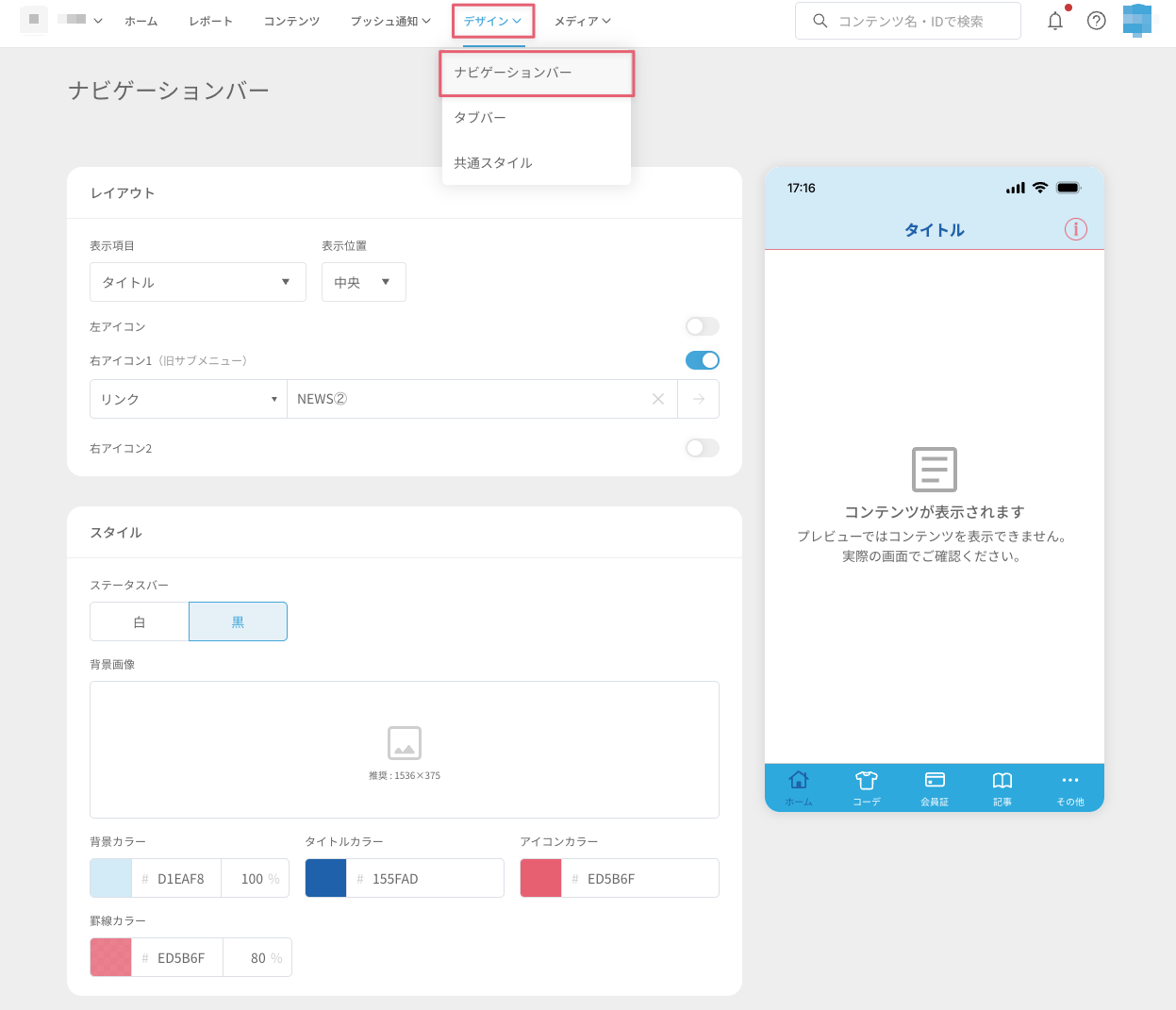Open the リンク type dropdown
This screenshot has height=1010, width=1176.
point(189,399)
